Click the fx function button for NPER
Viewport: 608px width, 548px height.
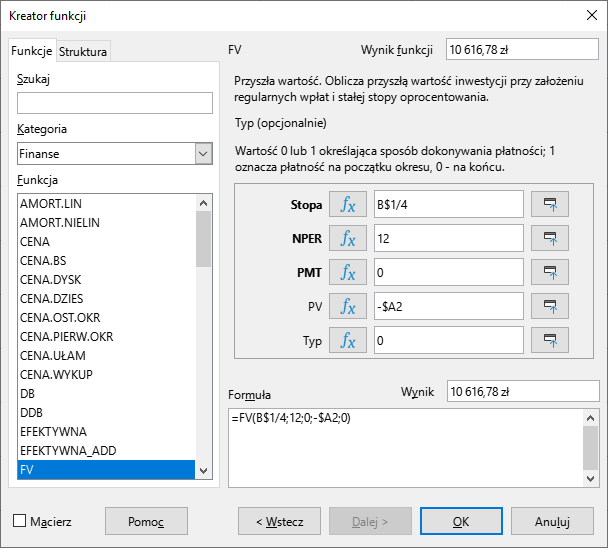pyautogui.click(x=348, y=238)
